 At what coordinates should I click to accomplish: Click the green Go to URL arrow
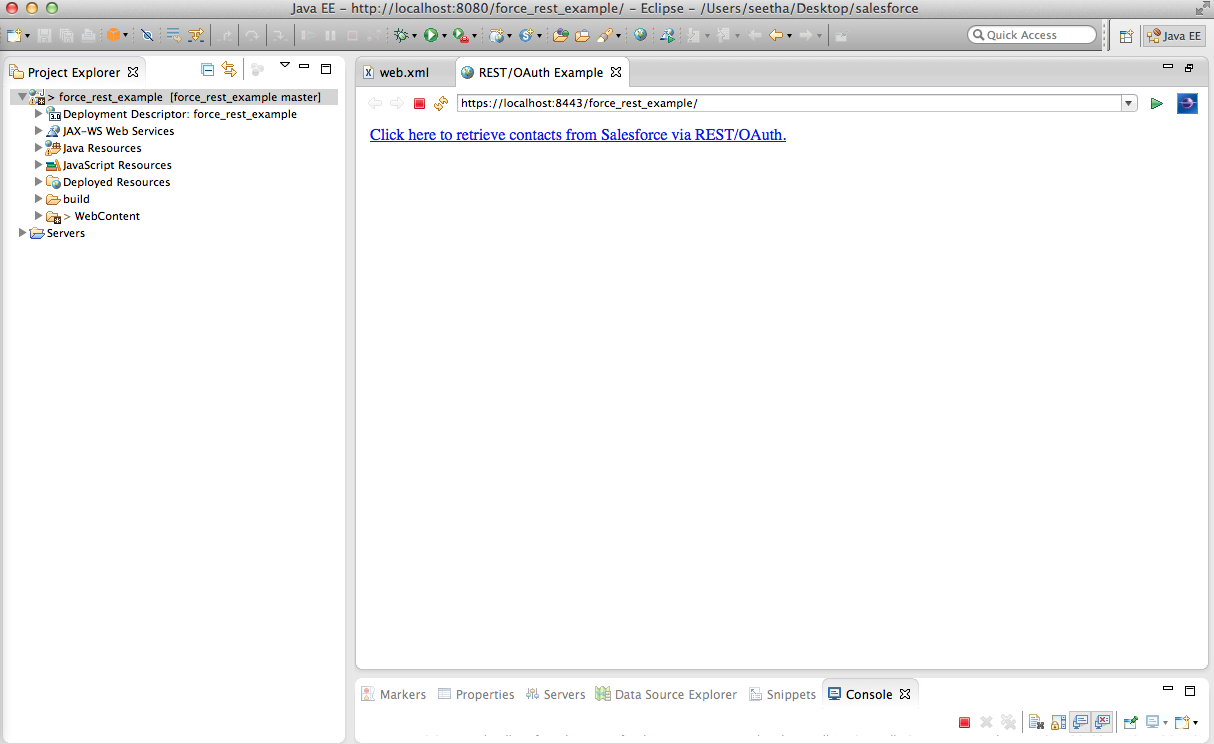(1157, 103)
